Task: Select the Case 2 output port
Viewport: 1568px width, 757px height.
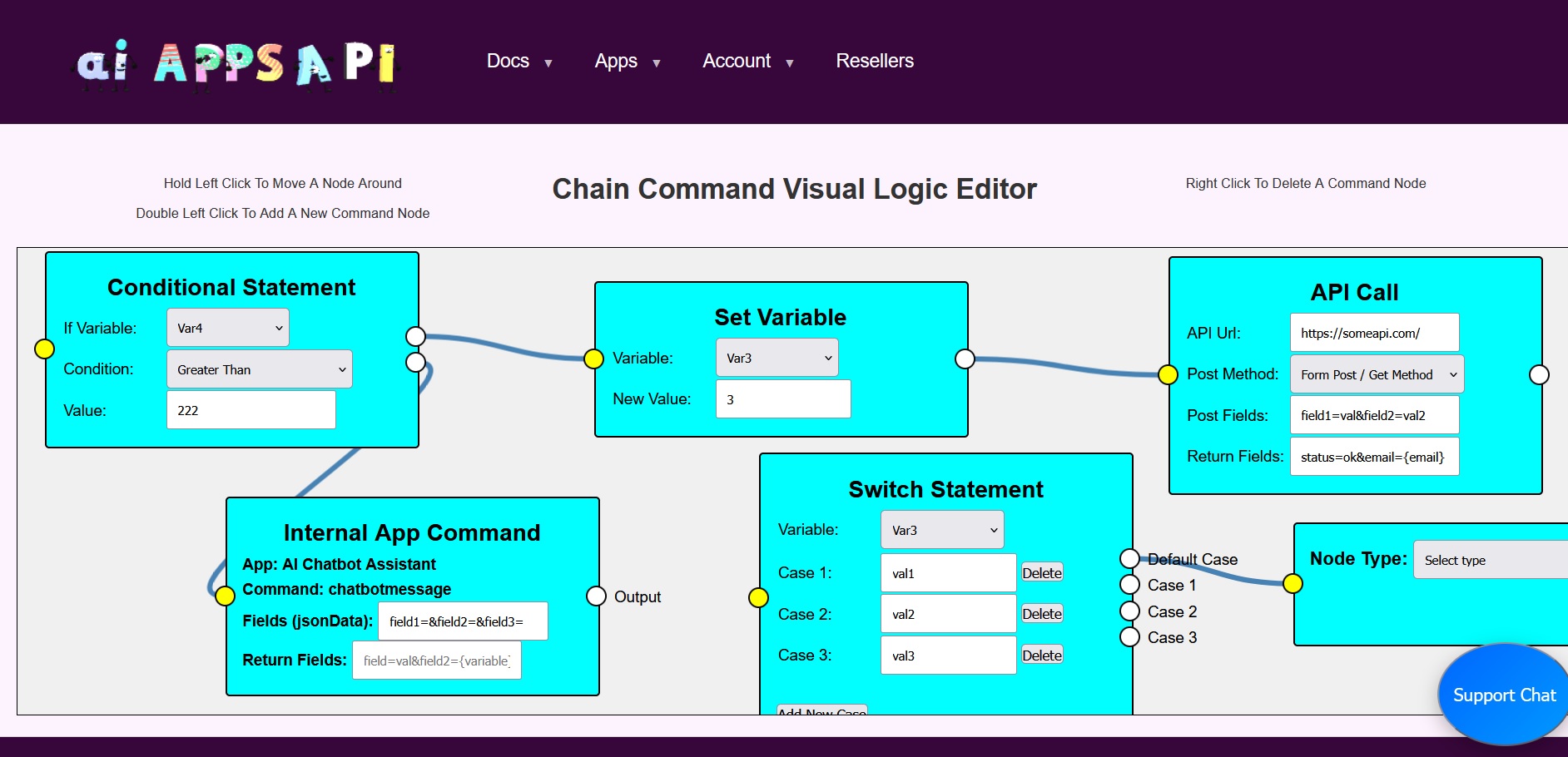Action: [1129, 611]
